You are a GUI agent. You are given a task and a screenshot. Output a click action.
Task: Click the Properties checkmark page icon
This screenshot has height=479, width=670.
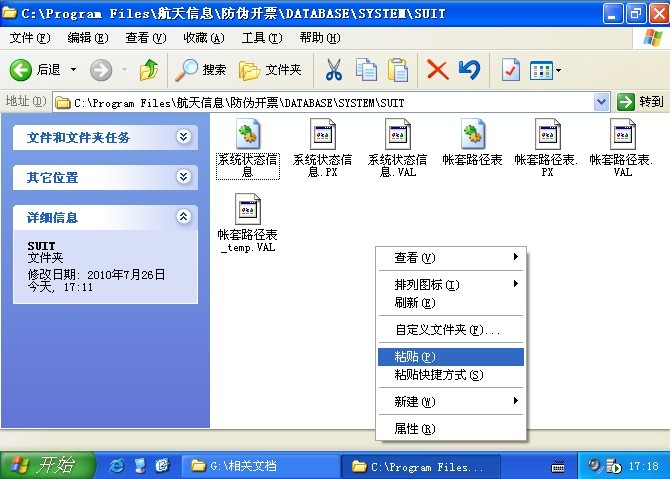511,70
